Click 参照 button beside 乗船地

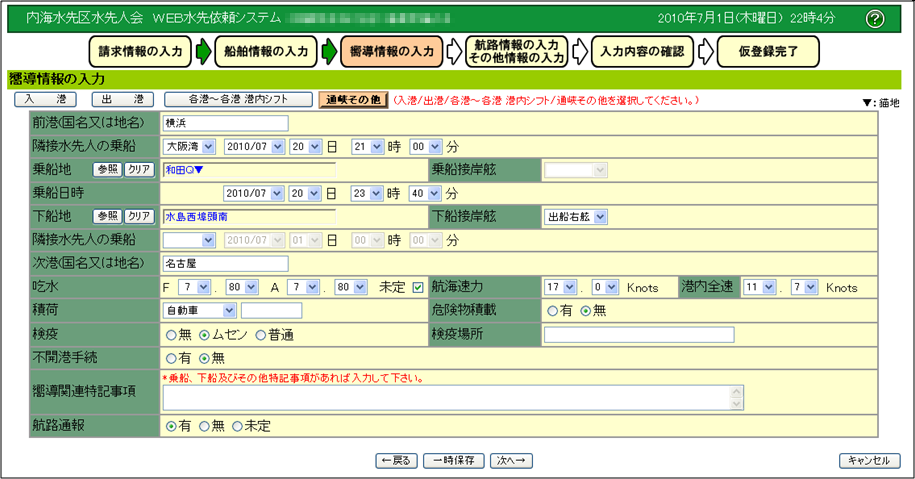pyautogui.click(x=107, y=170)
